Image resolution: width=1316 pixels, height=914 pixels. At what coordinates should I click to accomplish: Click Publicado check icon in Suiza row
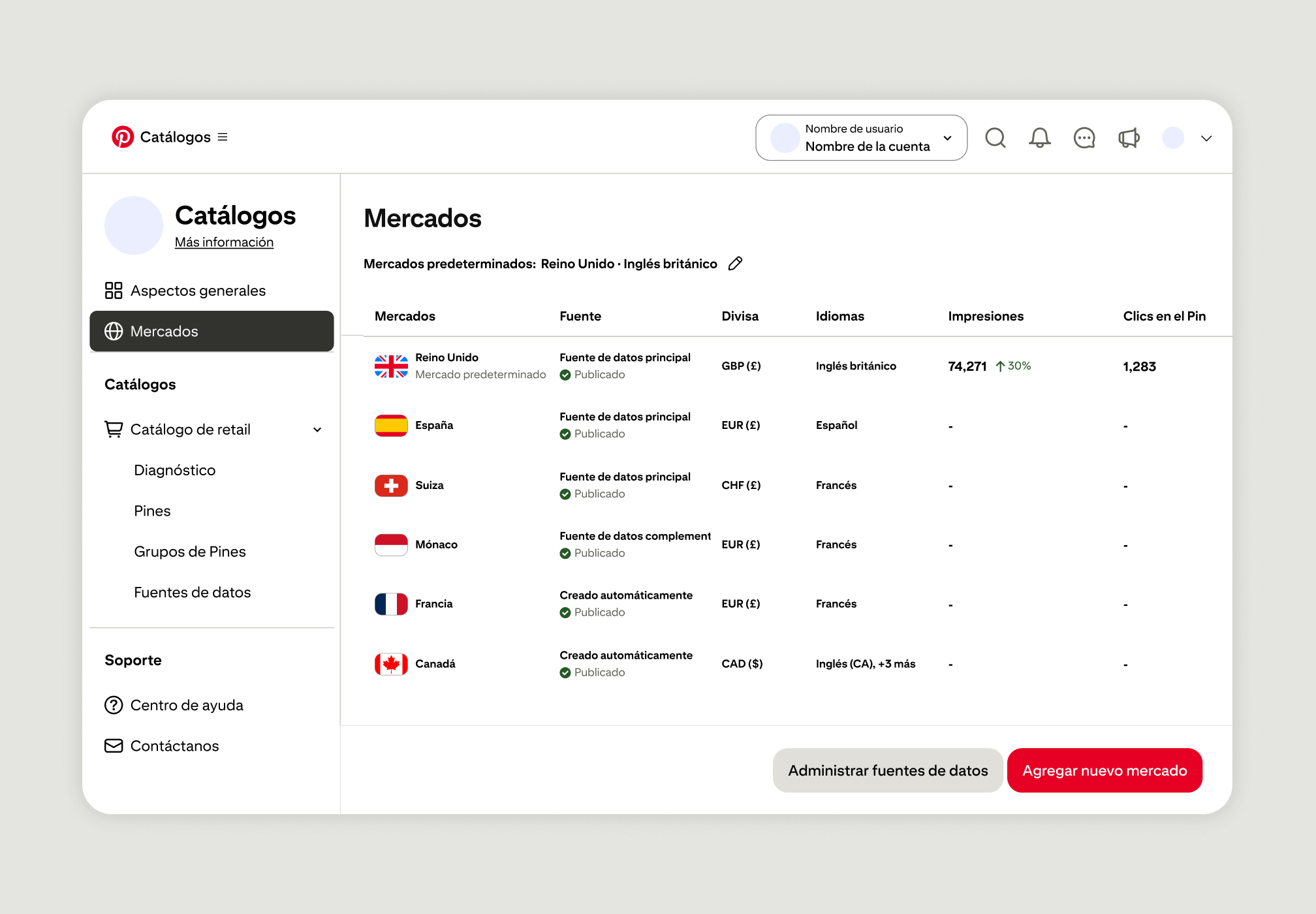point(565,494)
